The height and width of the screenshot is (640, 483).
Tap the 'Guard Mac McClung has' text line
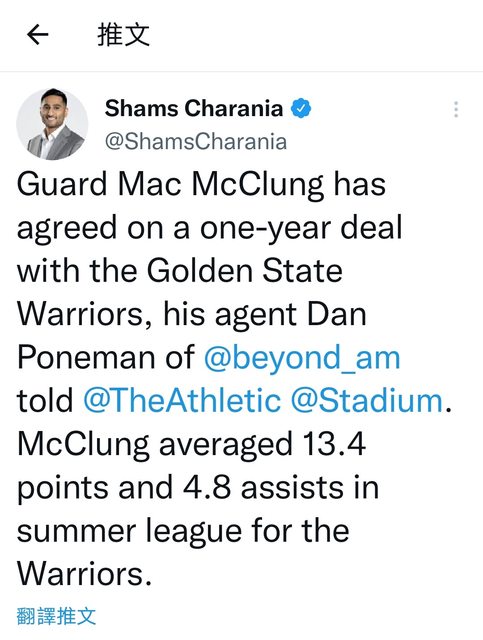(x=201, y=186)
